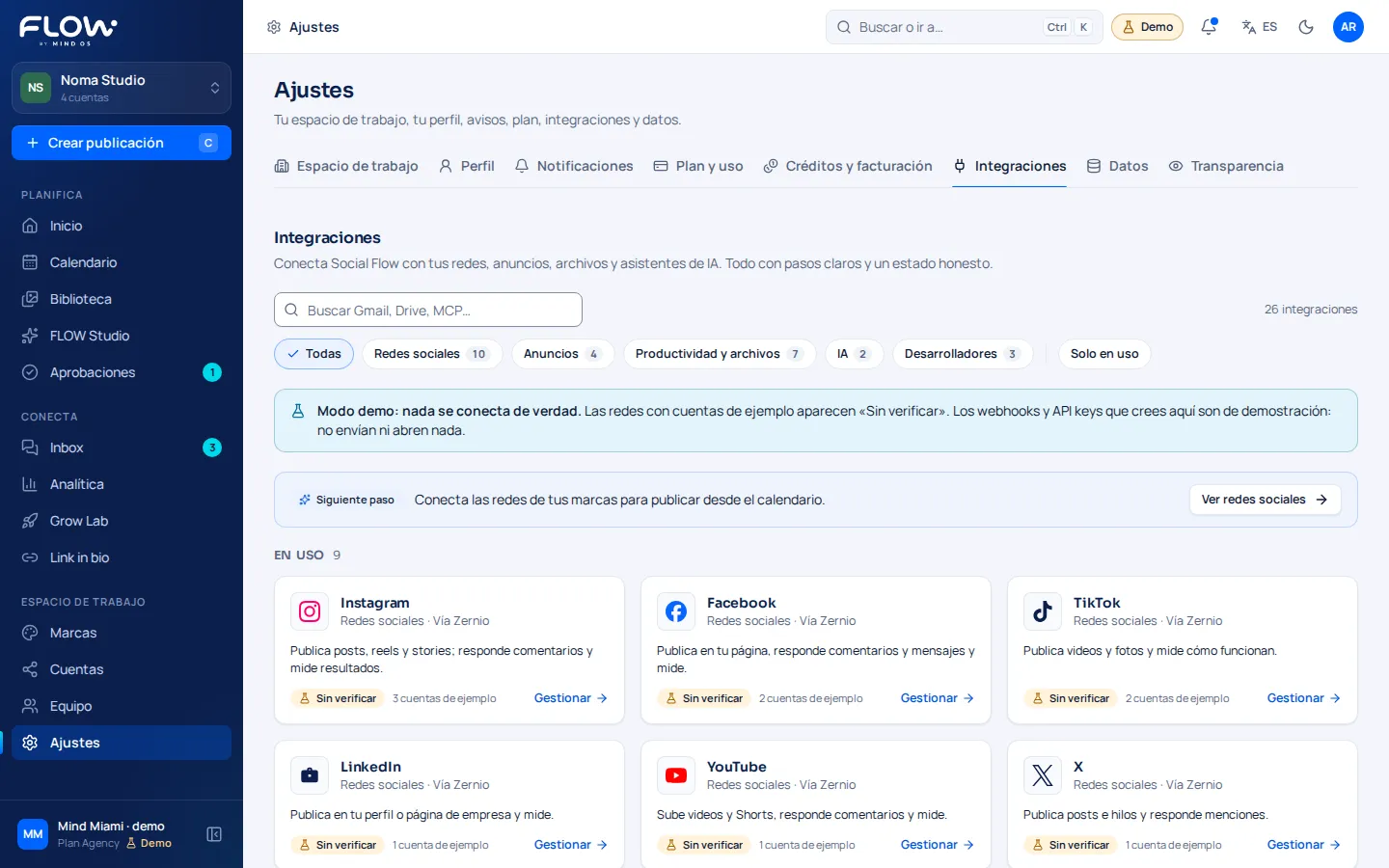Focus the global search field
1389x868 pixels.
pyautogui.click(x=964, y=27)
